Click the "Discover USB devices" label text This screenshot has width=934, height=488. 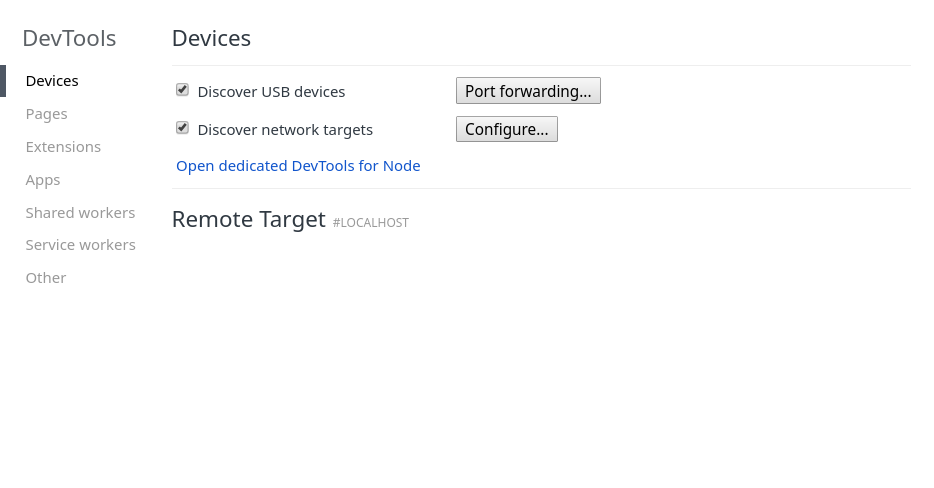(x=271, y=92)
